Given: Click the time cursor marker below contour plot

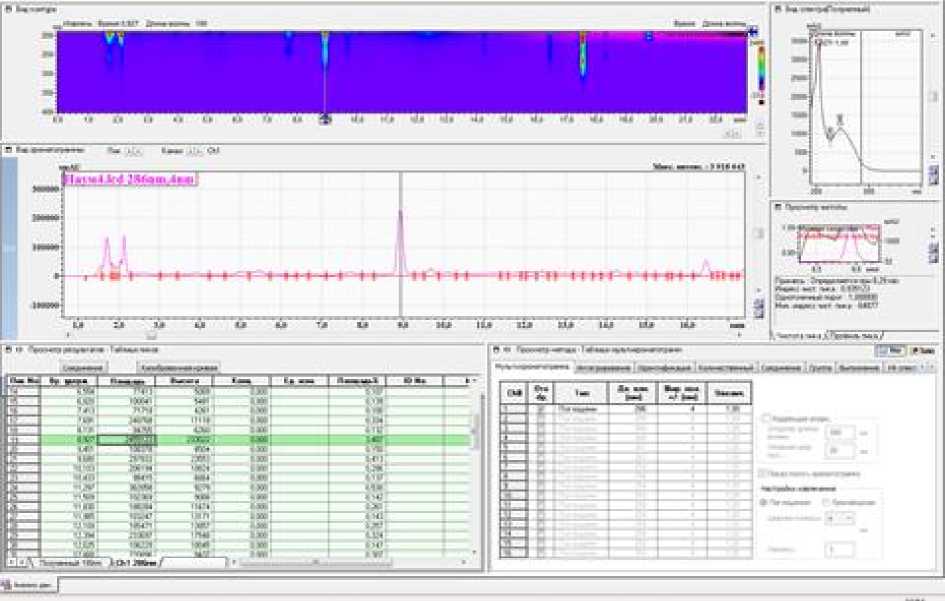Looking at the screenshot, I should click(x=324, y=118).
